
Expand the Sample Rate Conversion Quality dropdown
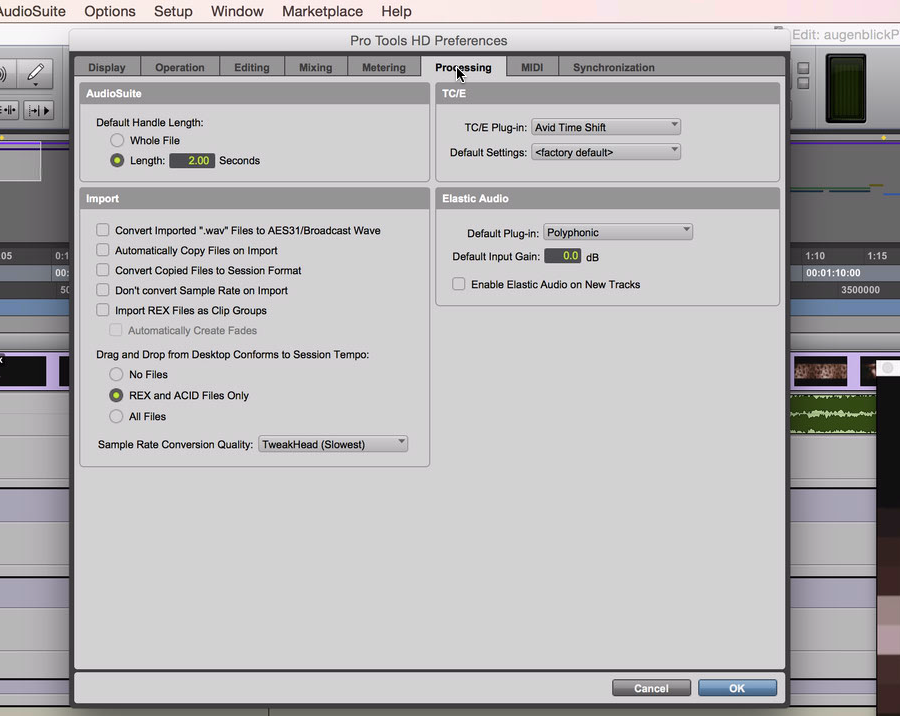click(x=333, y=444)
